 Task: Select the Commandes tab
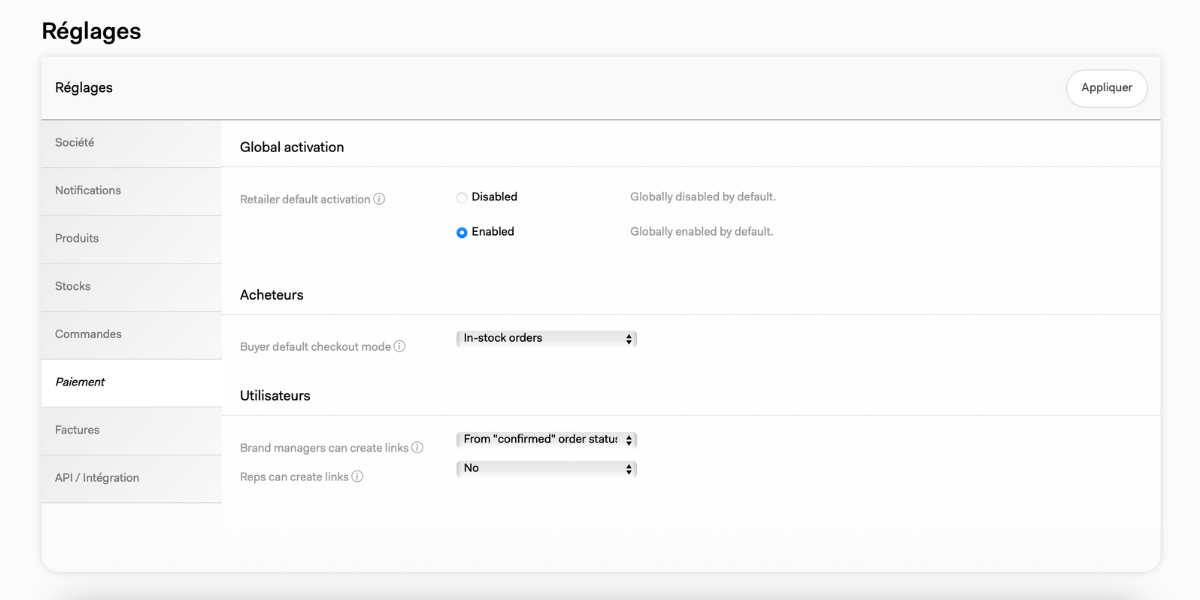coord(131,335)
